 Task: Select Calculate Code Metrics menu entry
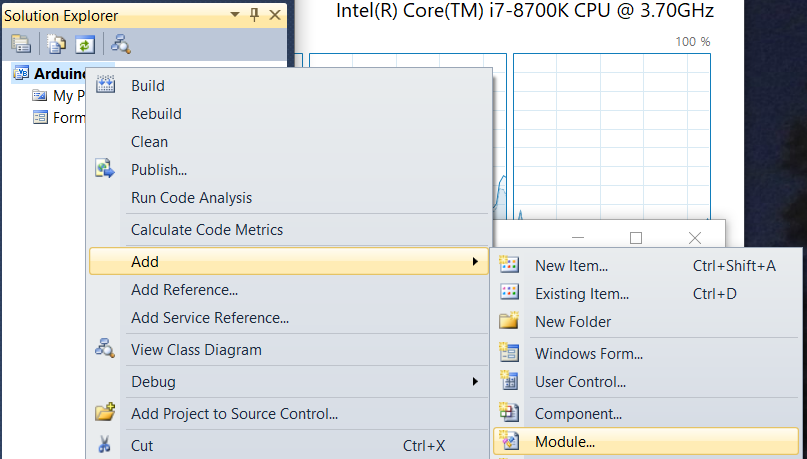pyautogui.click(x=288, y=230)
